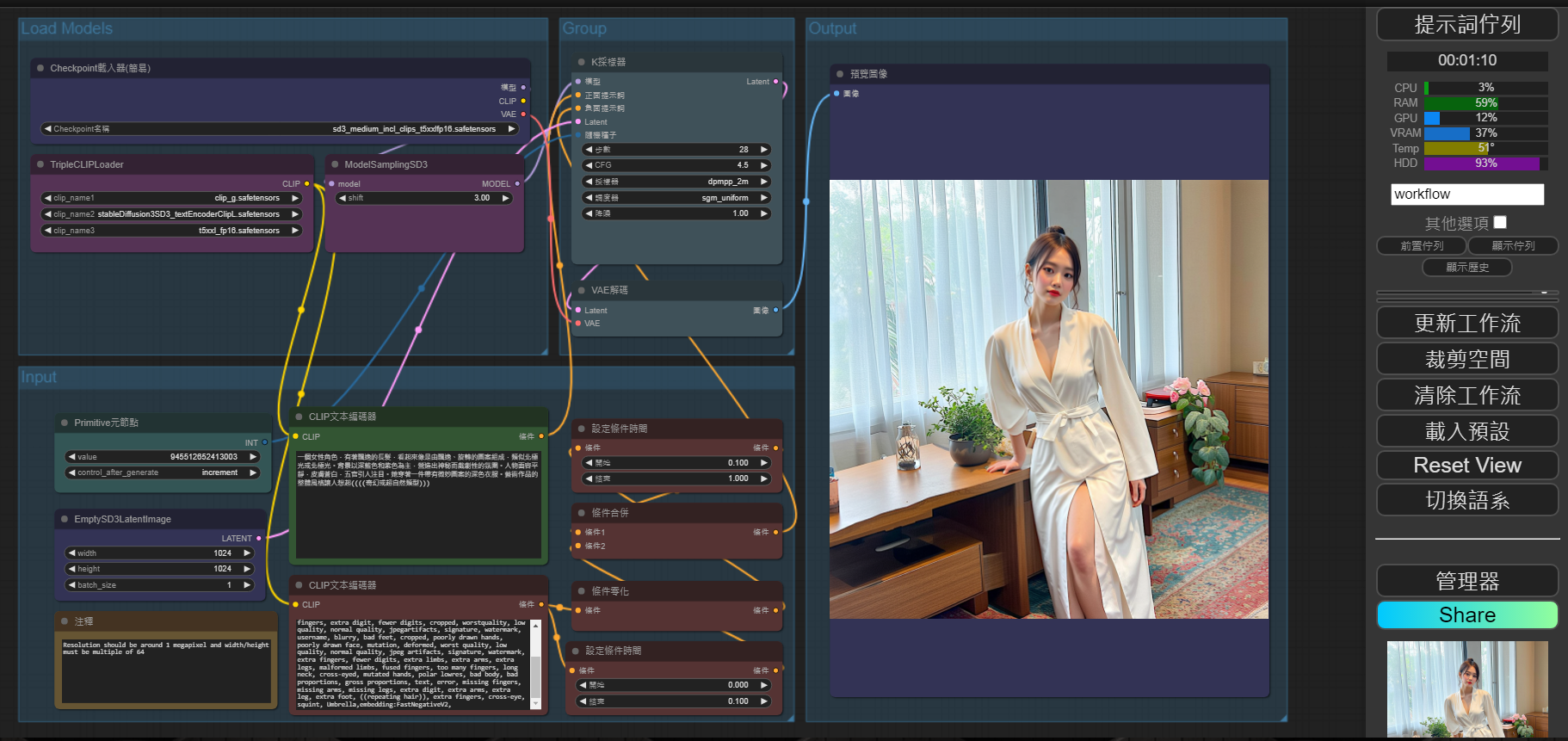Open the control_after_generate increment selector

click(x=163, y=472)
